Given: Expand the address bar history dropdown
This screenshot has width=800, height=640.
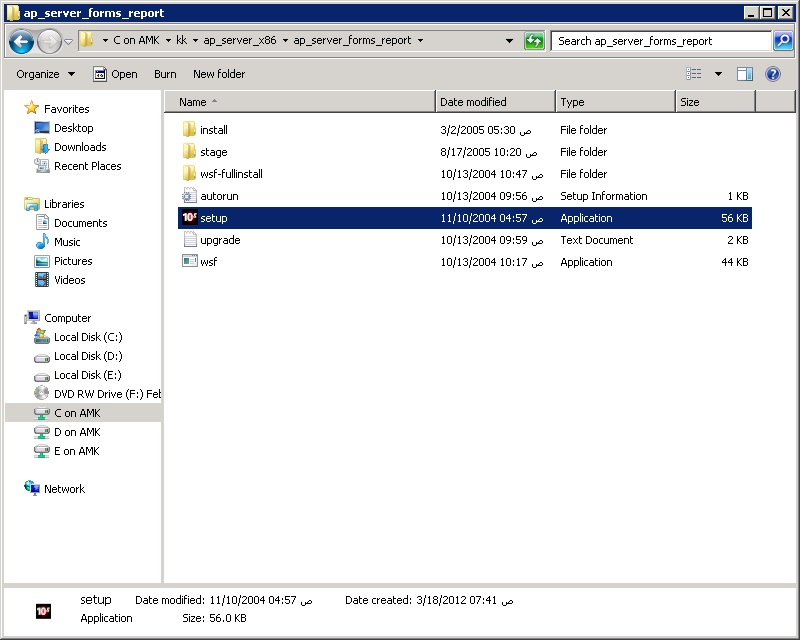Looking at the screenshot, I should click(x=510, y=41).
